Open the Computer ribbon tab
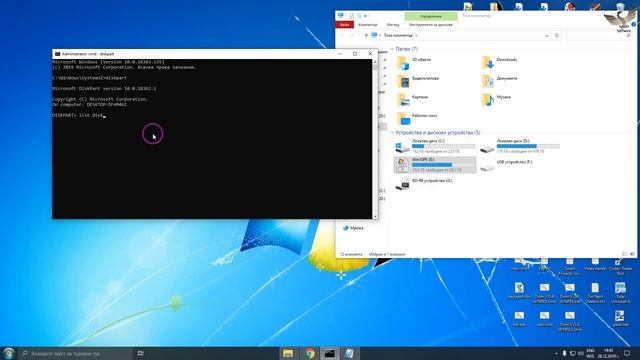Screen dimensions: 640x360 coord(368,25)
